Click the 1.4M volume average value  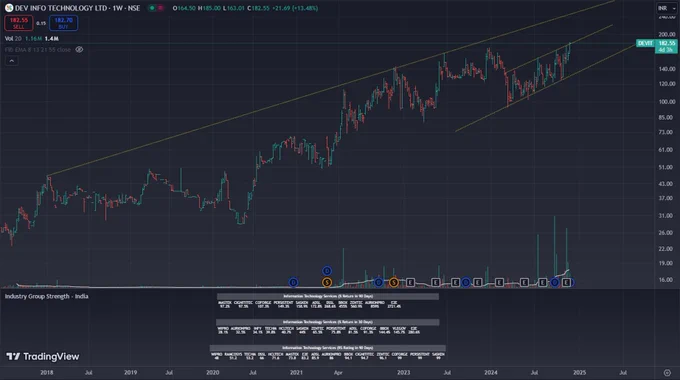[52, 39]
